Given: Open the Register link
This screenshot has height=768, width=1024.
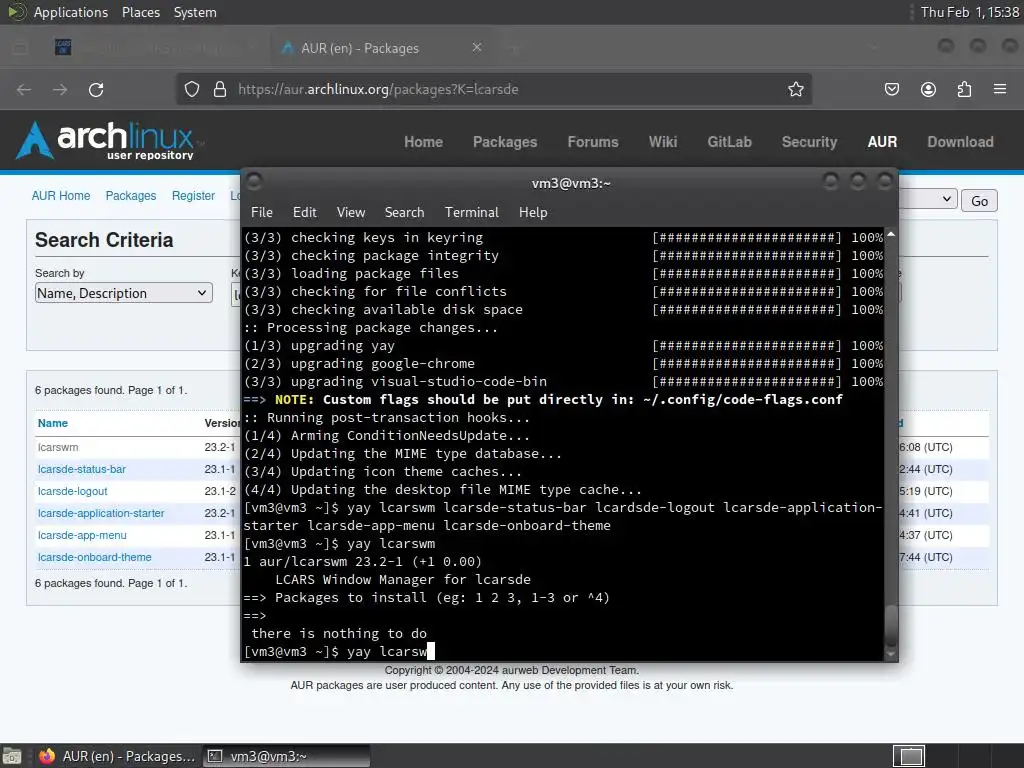Looking at the screenshot, I should [x=193, y=195].
